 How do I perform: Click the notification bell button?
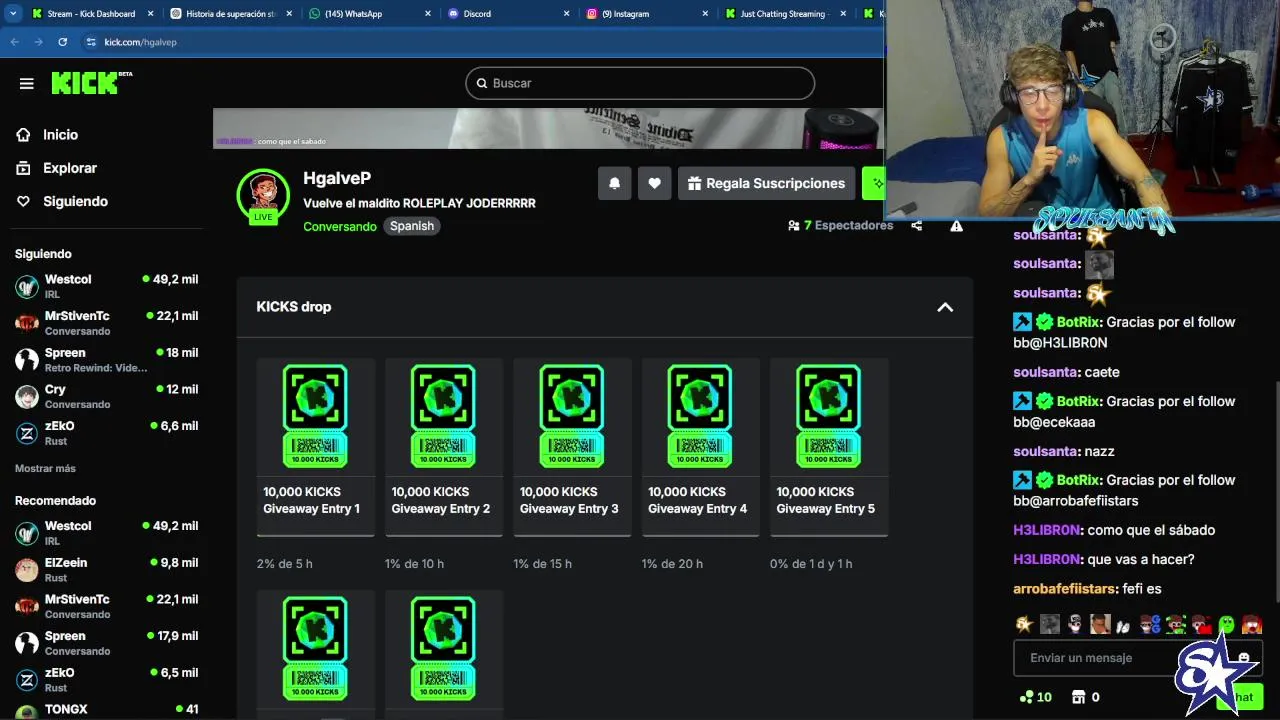615,183
